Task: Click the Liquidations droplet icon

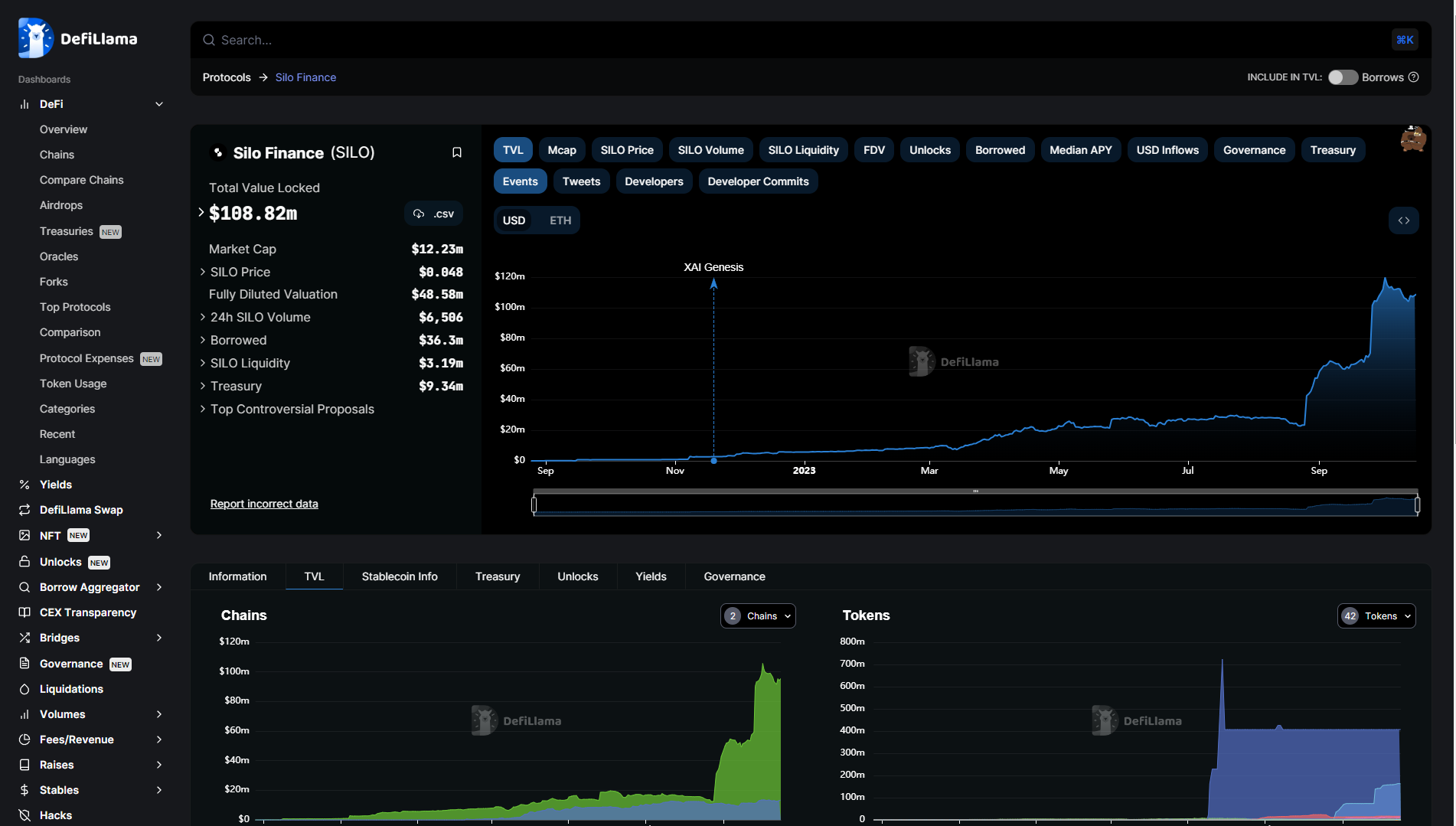Action: point(24,689)
